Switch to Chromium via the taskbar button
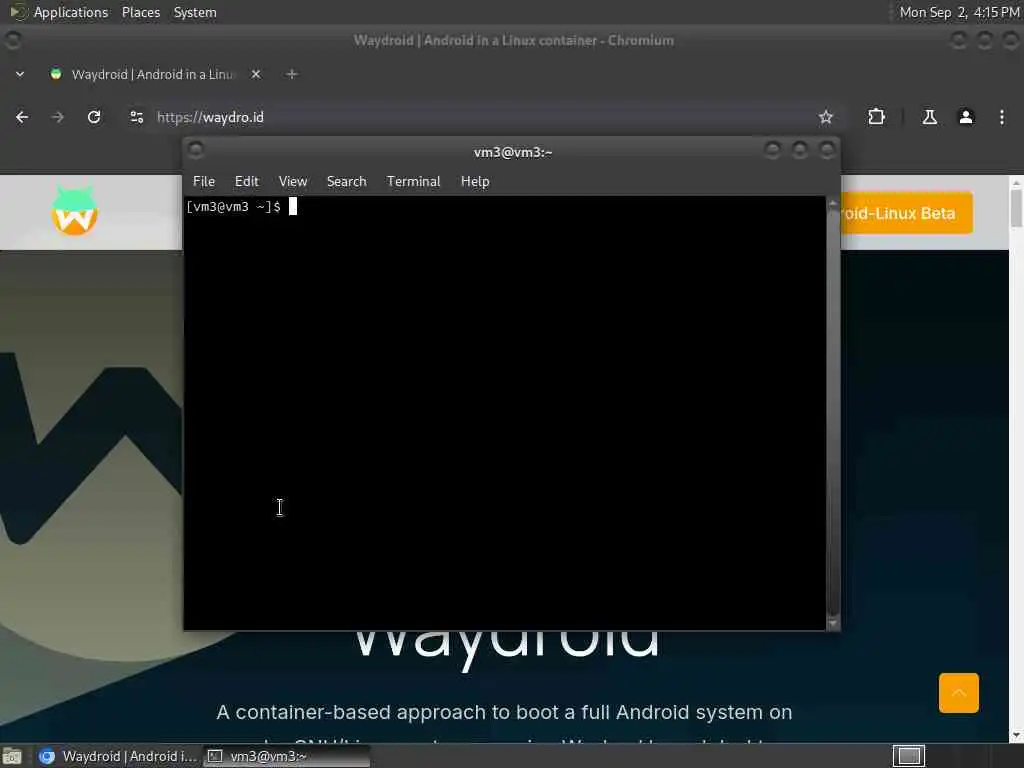 click(118, 756)
